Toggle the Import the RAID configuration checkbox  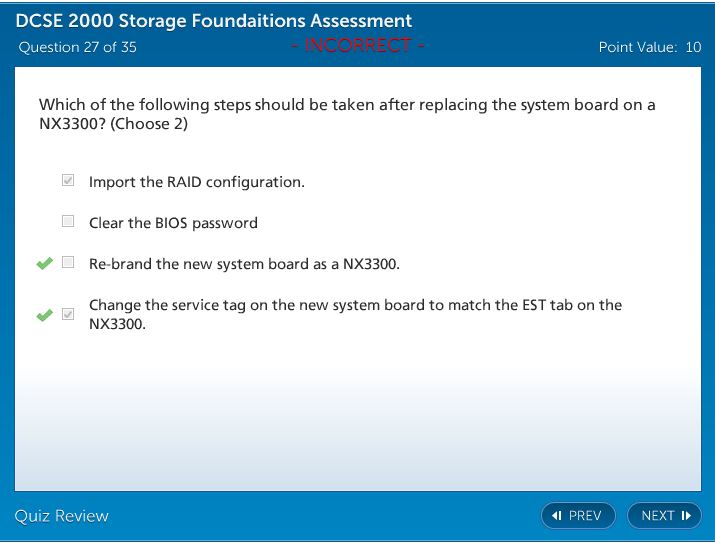tap(68, 181)
